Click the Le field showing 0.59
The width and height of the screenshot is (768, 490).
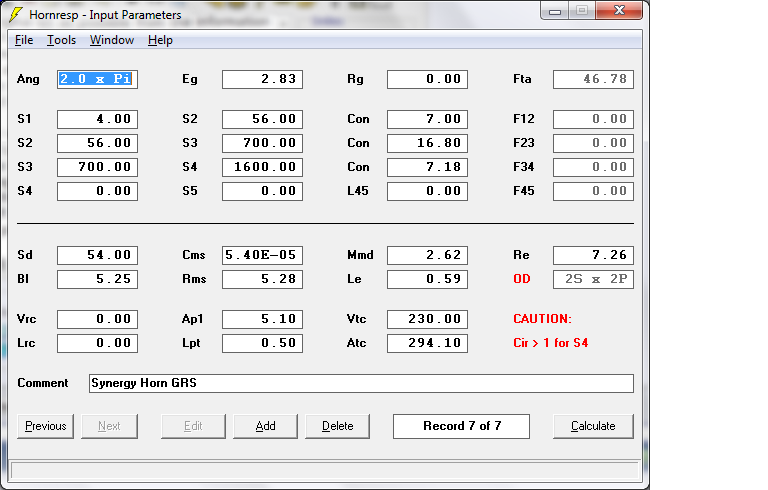pos(428,279)
